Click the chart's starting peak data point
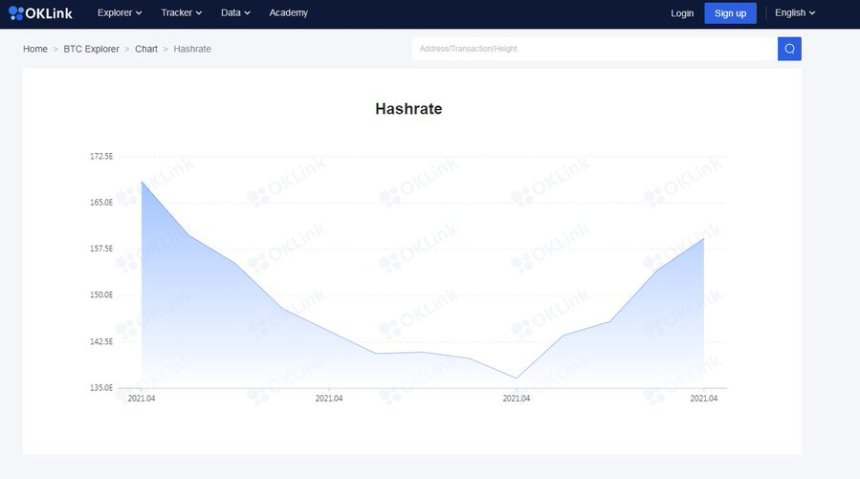 coord(142,181)
